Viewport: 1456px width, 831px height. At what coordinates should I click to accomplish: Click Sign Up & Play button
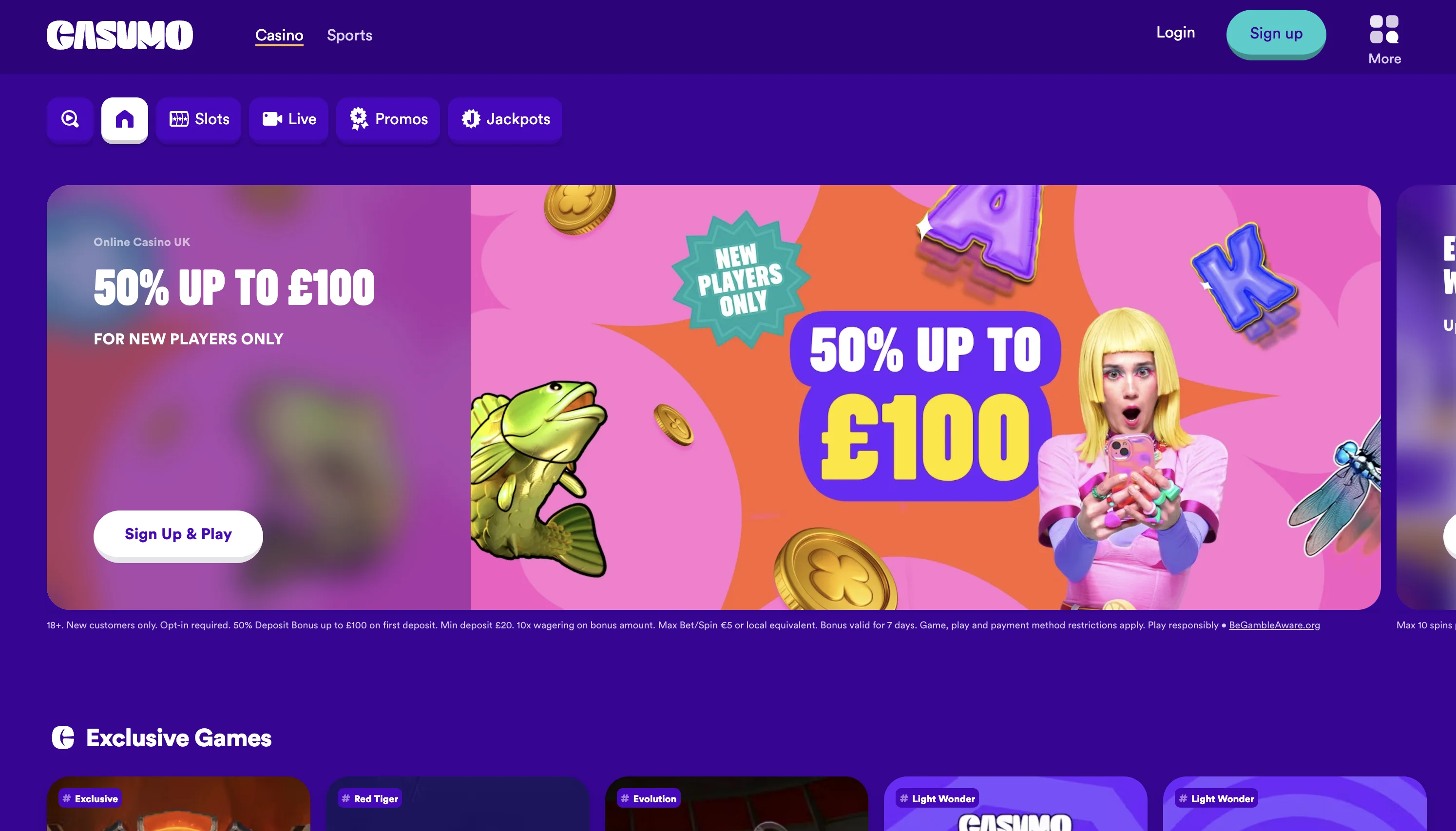coord(178,534)
